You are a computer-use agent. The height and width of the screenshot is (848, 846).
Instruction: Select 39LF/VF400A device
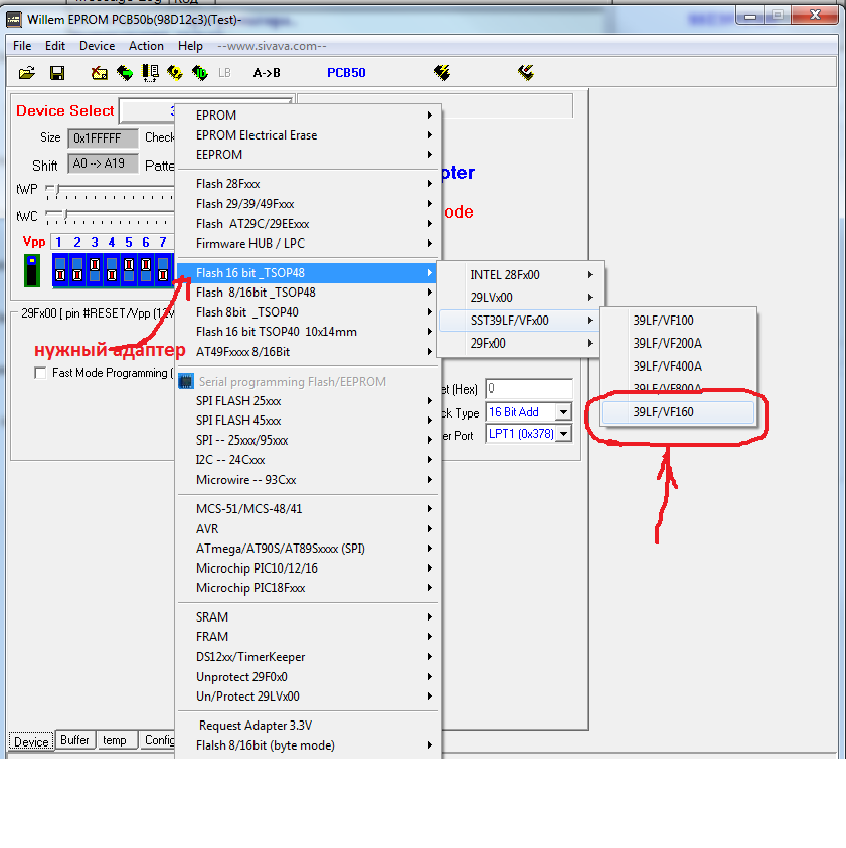pos(678,367)
